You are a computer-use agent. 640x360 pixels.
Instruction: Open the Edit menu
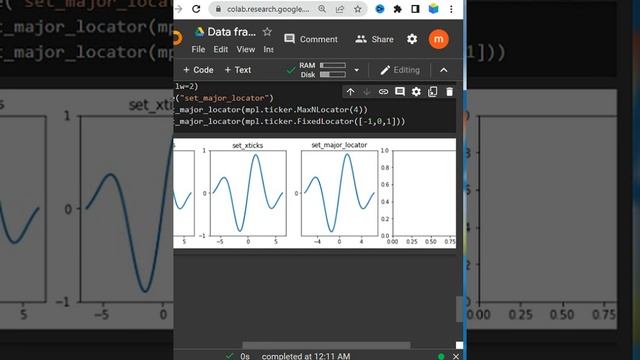(220, 49)
